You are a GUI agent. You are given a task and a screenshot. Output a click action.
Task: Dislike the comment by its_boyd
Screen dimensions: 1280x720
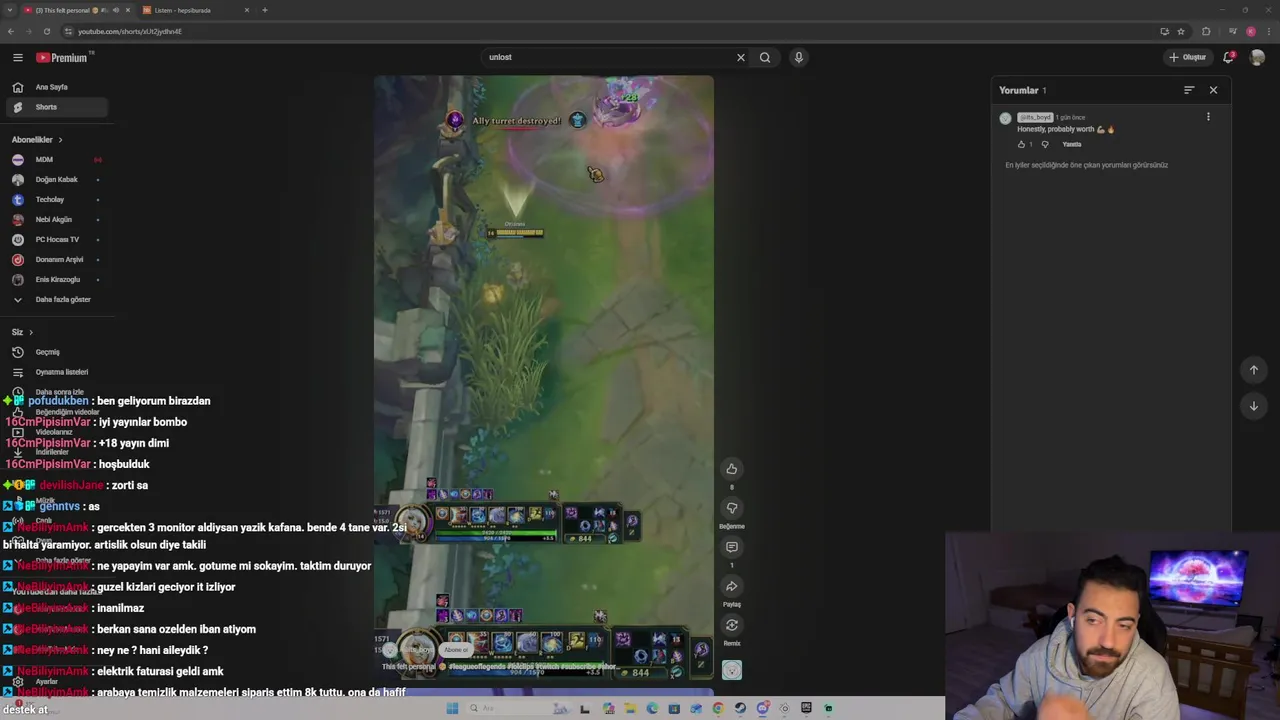(1045, 144)
